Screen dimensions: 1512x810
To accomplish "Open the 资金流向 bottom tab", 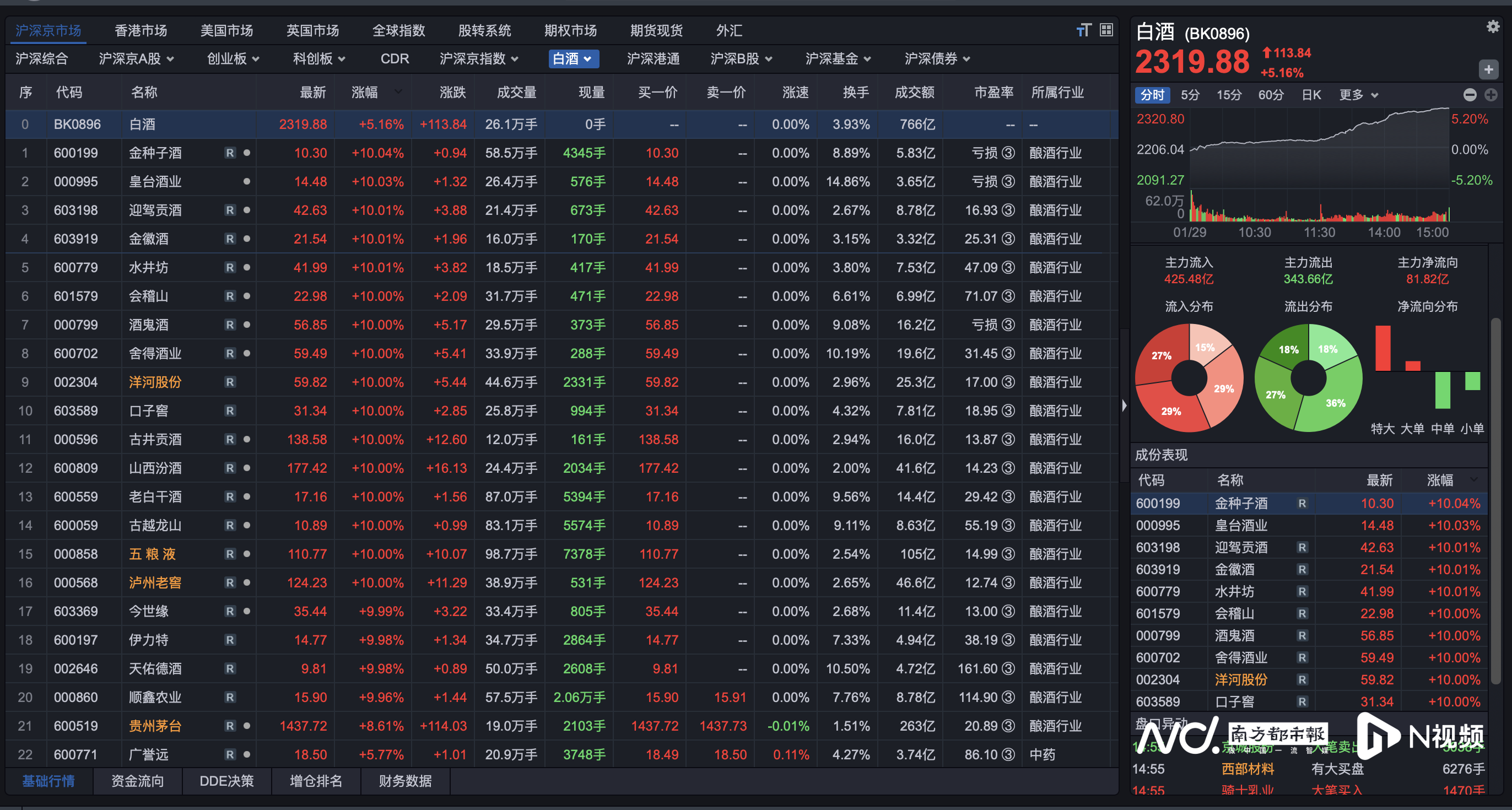I will click(x=137, y=781).
